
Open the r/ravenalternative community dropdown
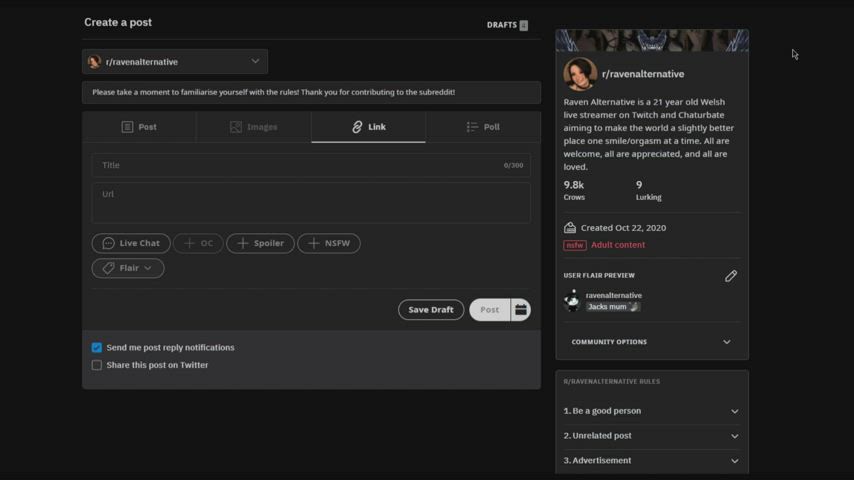coord(175,62)
